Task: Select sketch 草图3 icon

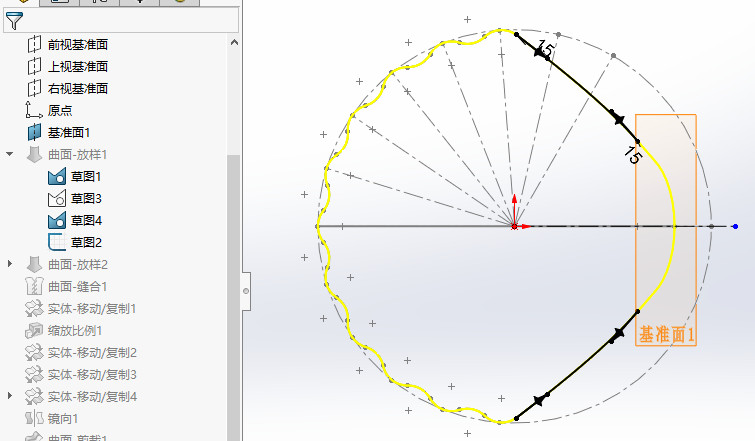Action: [x=57, y=198]
